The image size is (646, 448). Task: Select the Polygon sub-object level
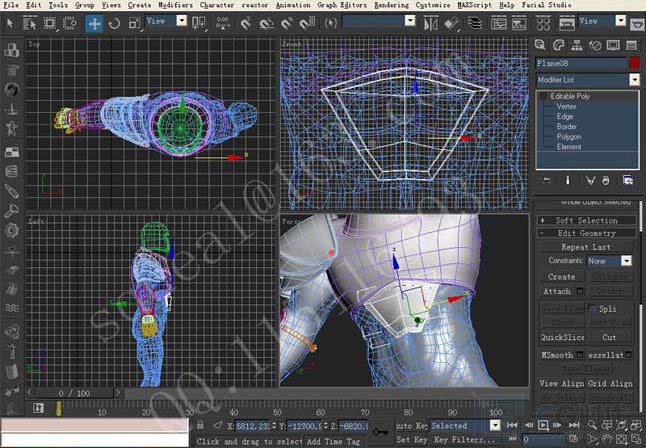pyautogui.click(x=569, y=136)
